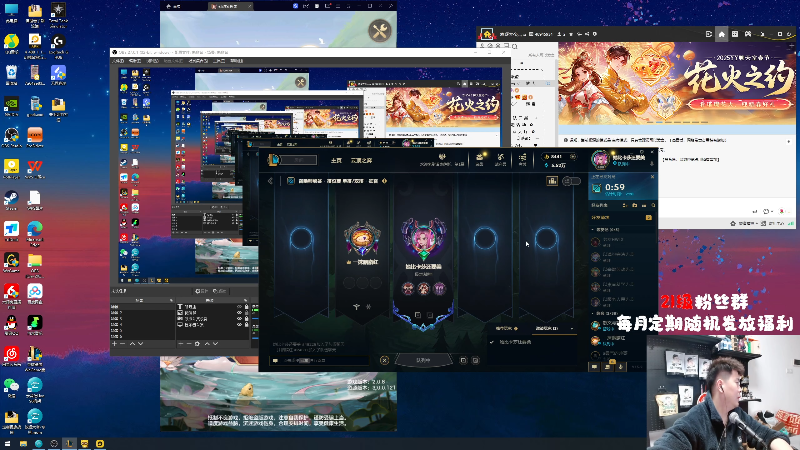Image resolution: width=800 pixels, height=450 pixels.
Task: Open OBS source properties gear icon
Action: click(197, 343)
